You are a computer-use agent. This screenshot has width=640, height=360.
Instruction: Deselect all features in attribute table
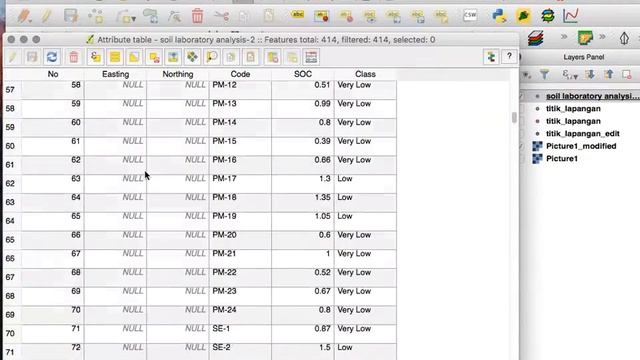pyautogui.click(x=154, y=57)
